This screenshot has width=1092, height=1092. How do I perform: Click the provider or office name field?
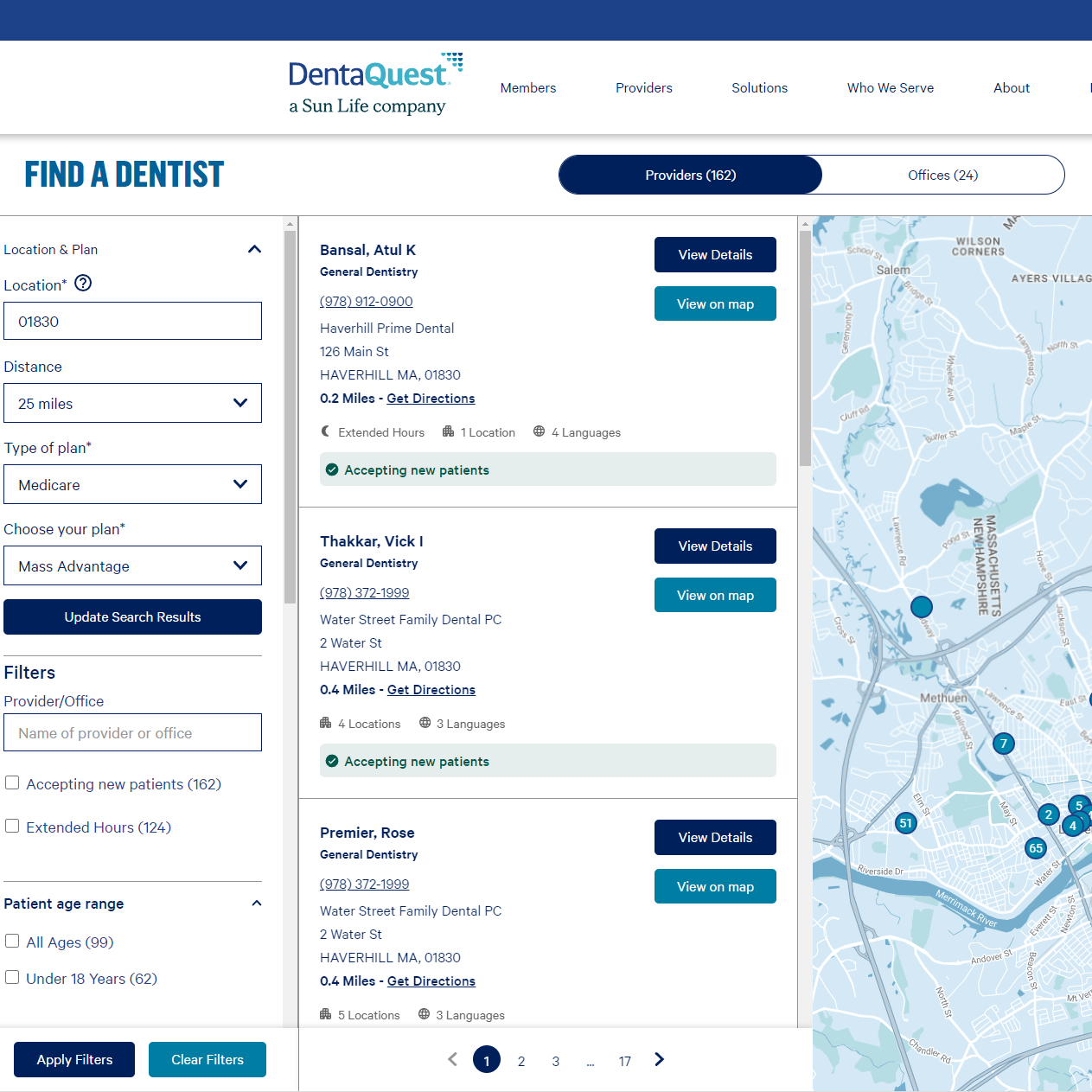pos(132,733)
